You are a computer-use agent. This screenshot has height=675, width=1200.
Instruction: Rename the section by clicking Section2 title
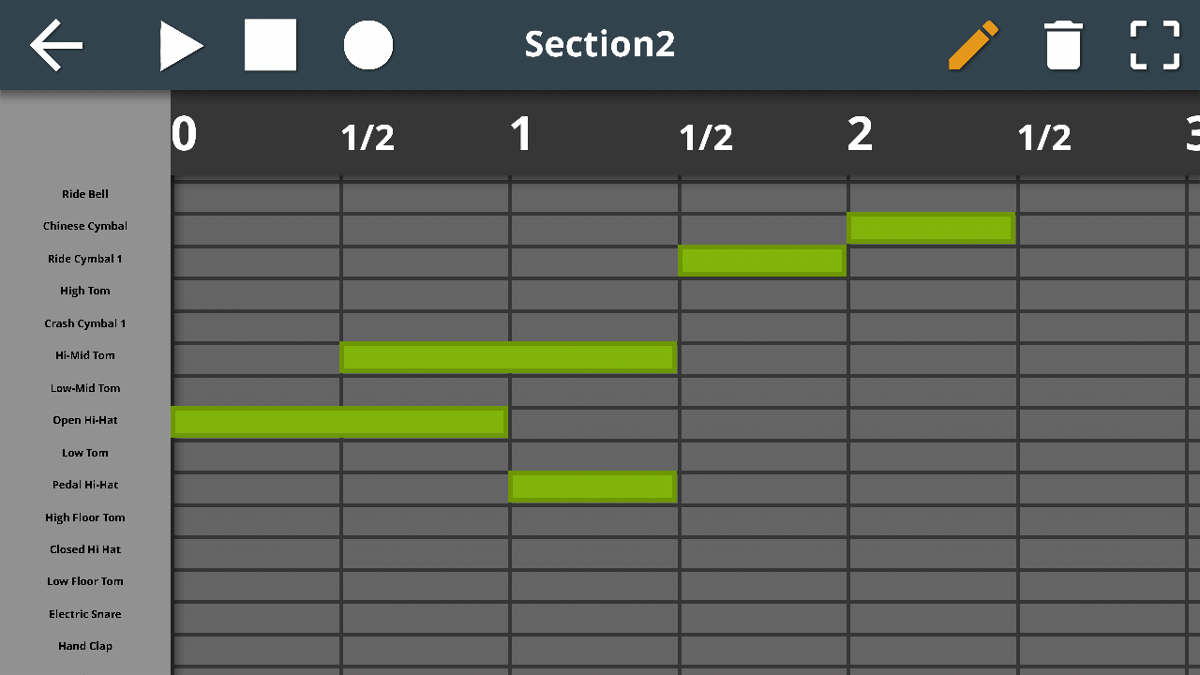tap(599, 44)
